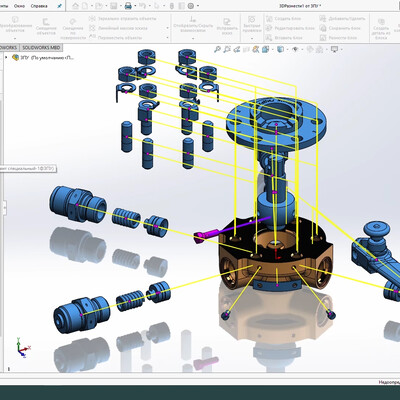
Task: Expand Линейный массив эскиза dropdown arrow
Action: (x=167, y=28)
